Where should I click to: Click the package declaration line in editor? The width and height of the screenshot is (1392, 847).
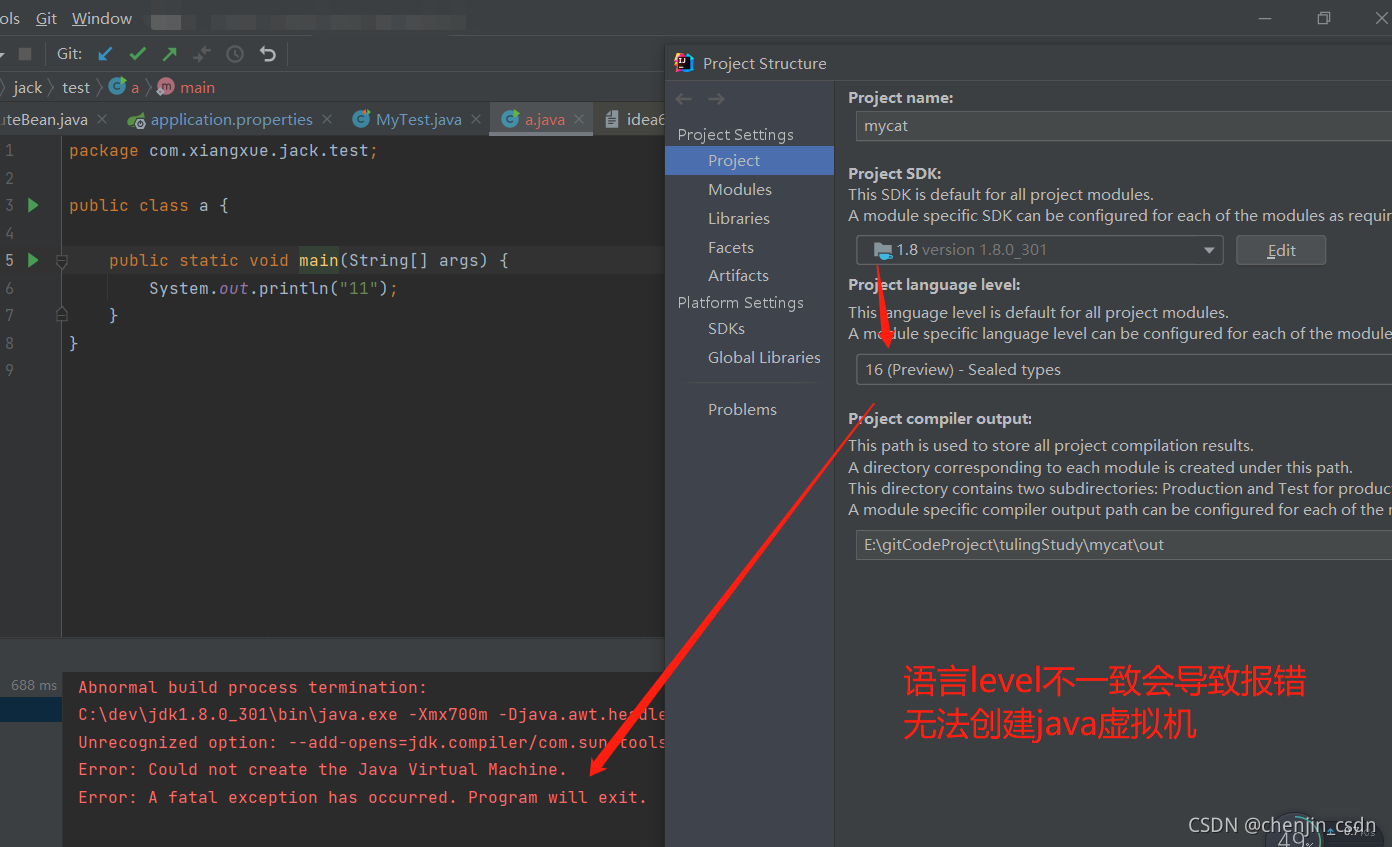tap(224, 150)
